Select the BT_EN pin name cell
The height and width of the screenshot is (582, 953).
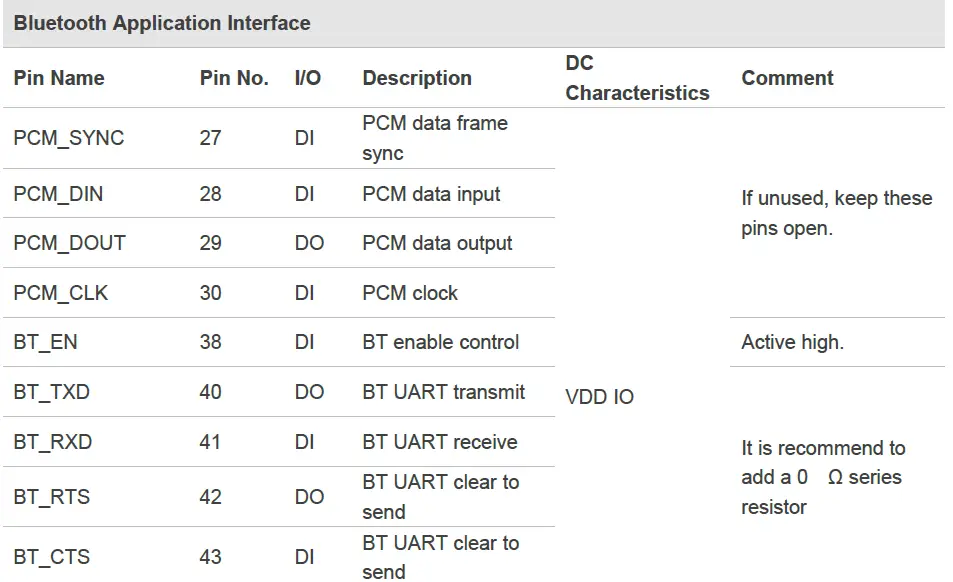coord(45,342)
